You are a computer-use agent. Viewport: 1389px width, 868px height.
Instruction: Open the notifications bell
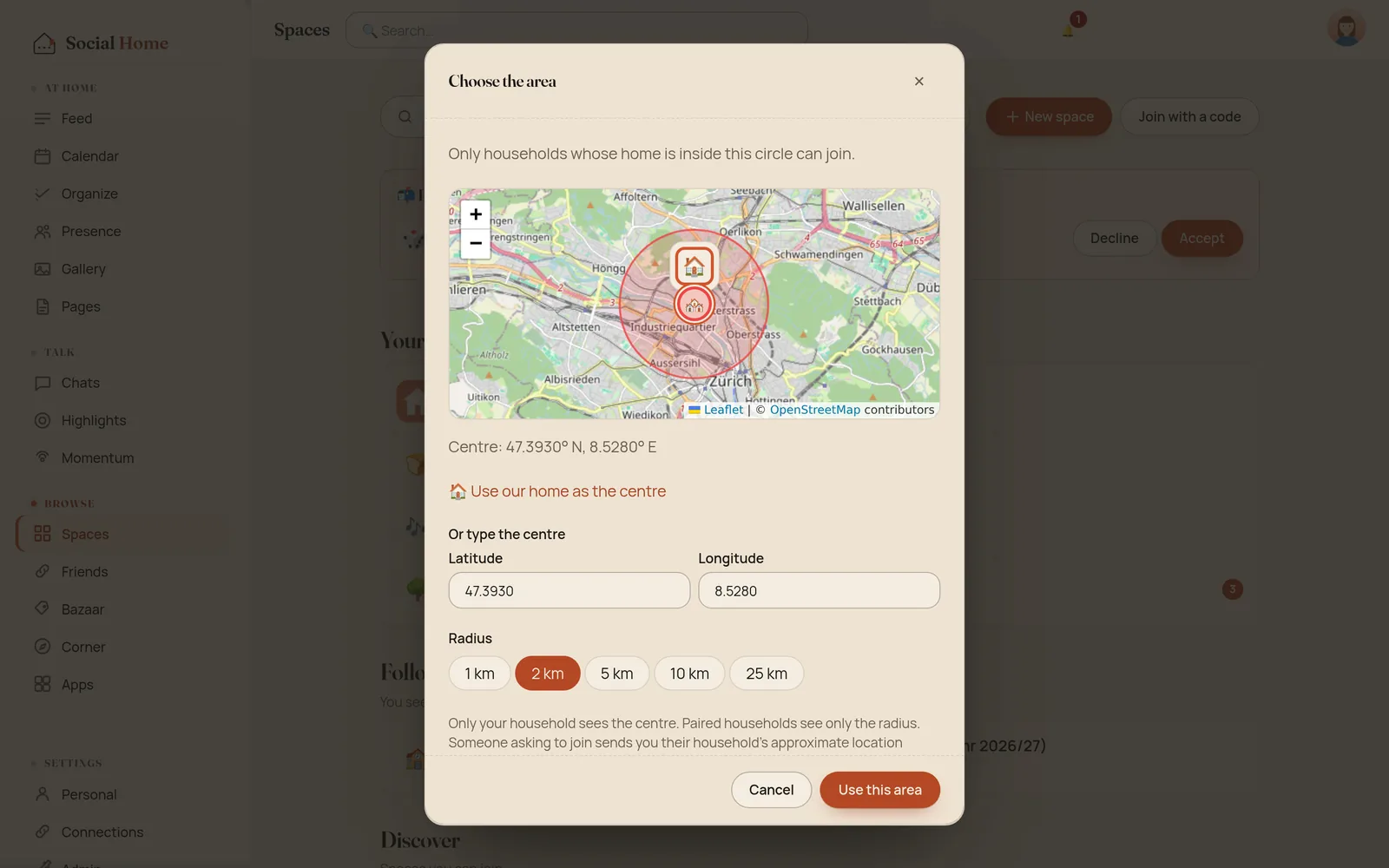point(1069,30)
